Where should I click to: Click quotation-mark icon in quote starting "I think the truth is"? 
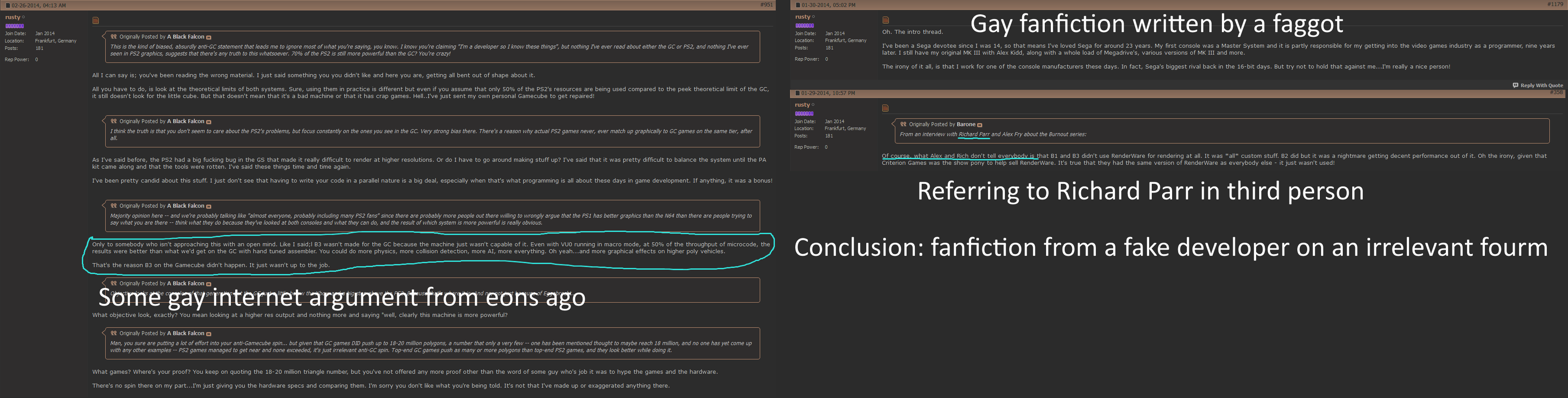113,121
